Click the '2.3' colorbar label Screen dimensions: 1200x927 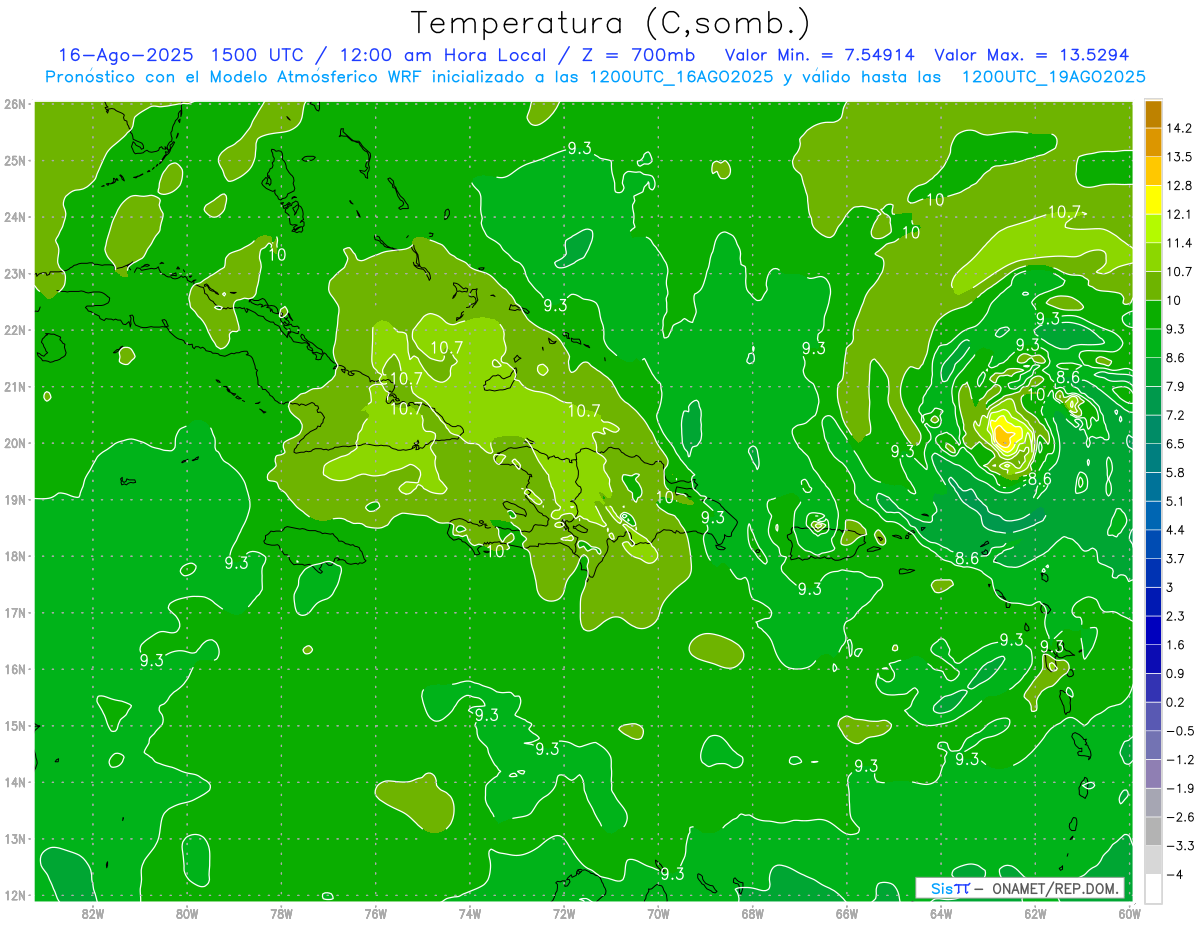[x=1175, y=615]
